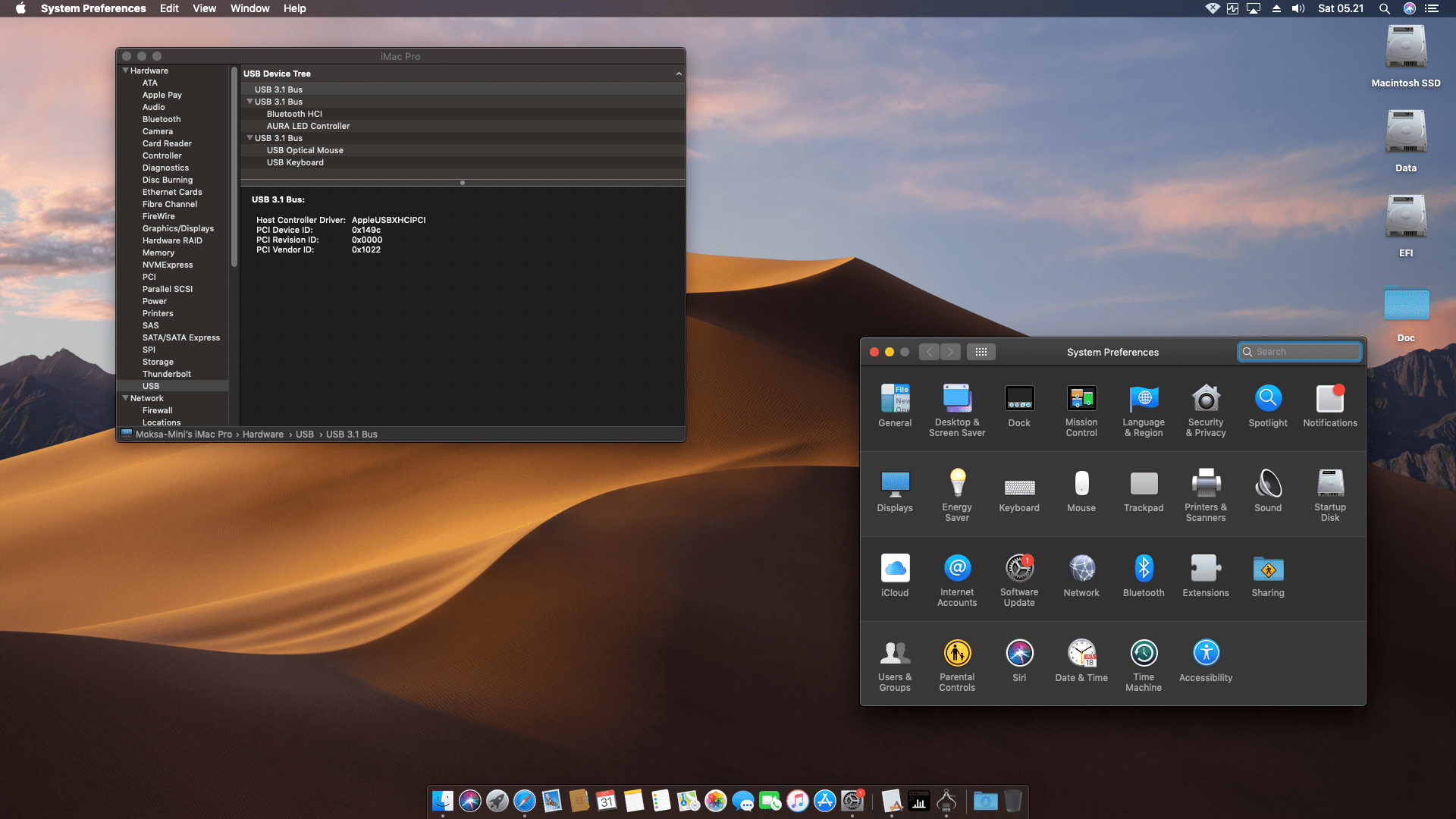This screenshot has width=1456, height=819.
Task: Open the Bluetooth preference pane
Action: tap(1144, 576)
